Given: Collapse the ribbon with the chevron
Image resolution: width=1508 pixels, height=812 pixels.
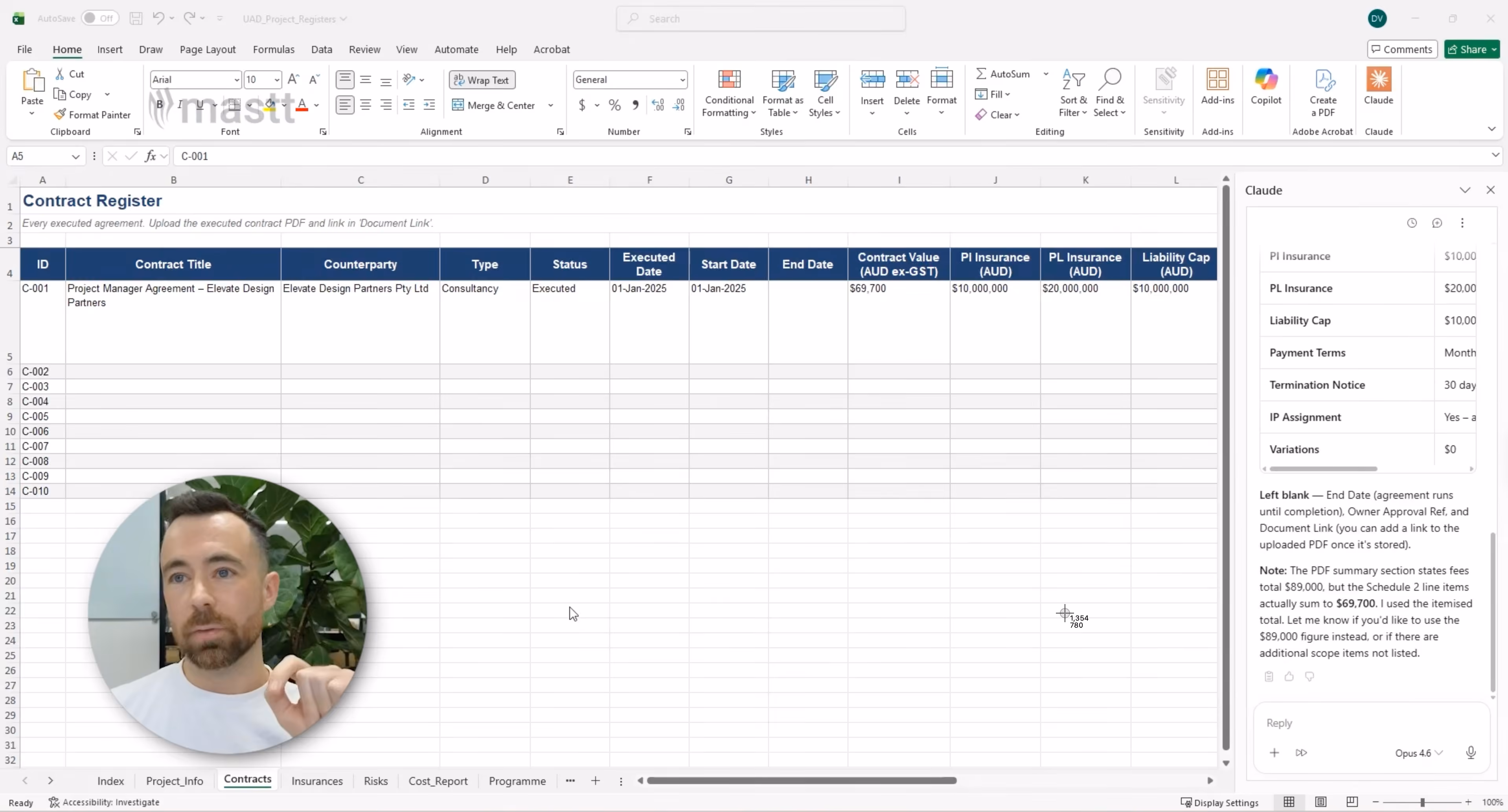Looking at the screenshot, I should click(1491, 129).
